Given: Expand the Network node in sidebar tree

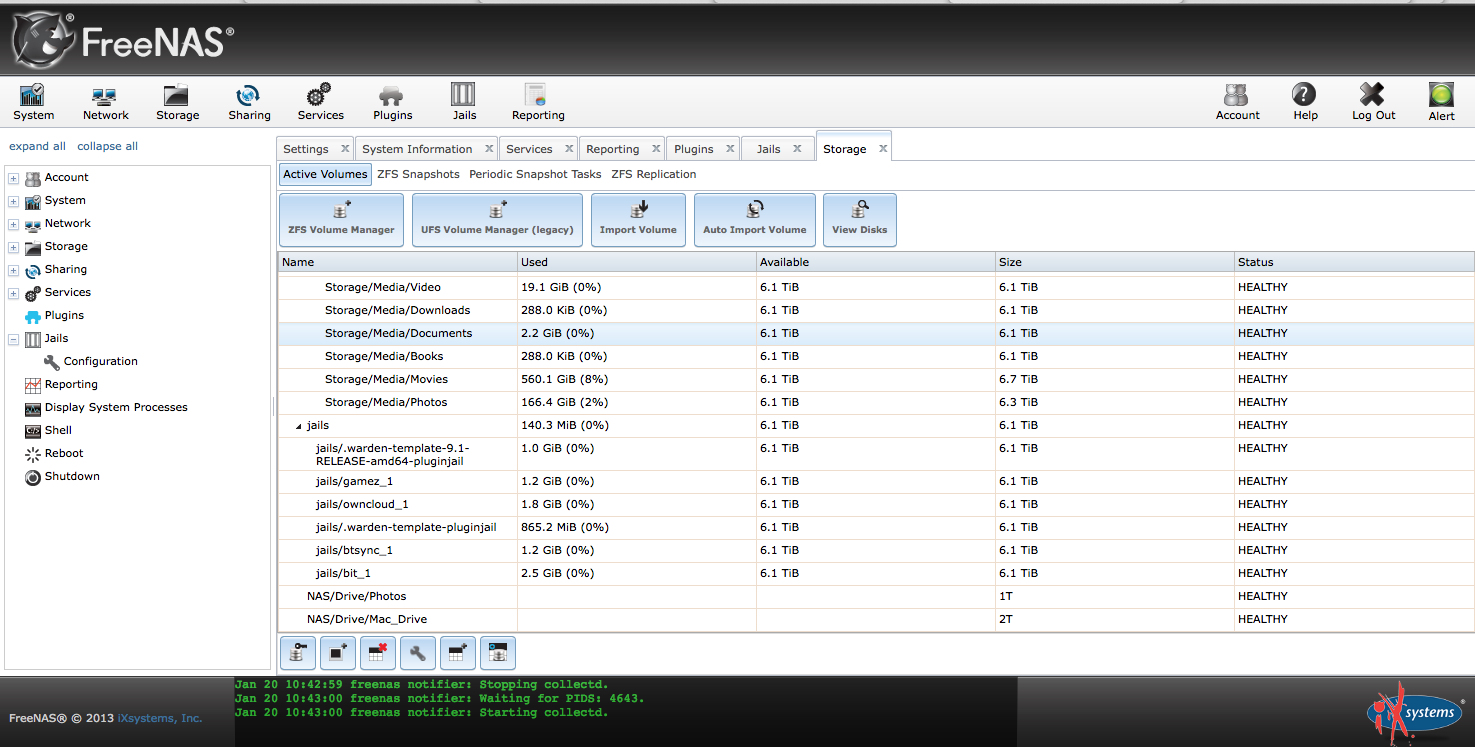Looking at the screenshot, I should (x=14, y=224).
